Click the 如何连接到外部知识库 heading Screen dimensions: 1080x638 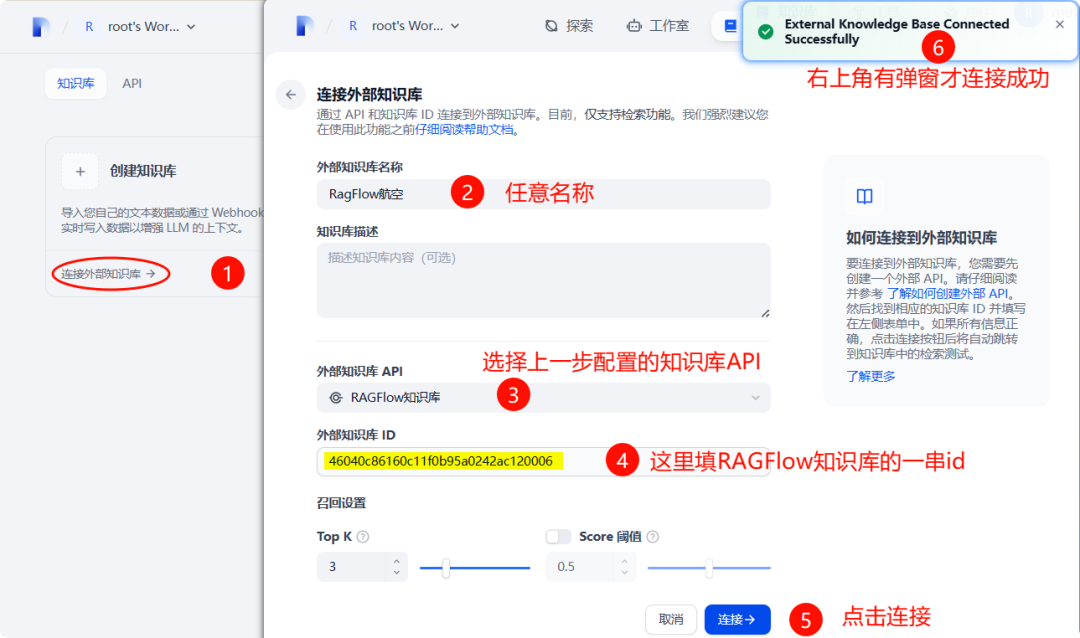(921, 238)
